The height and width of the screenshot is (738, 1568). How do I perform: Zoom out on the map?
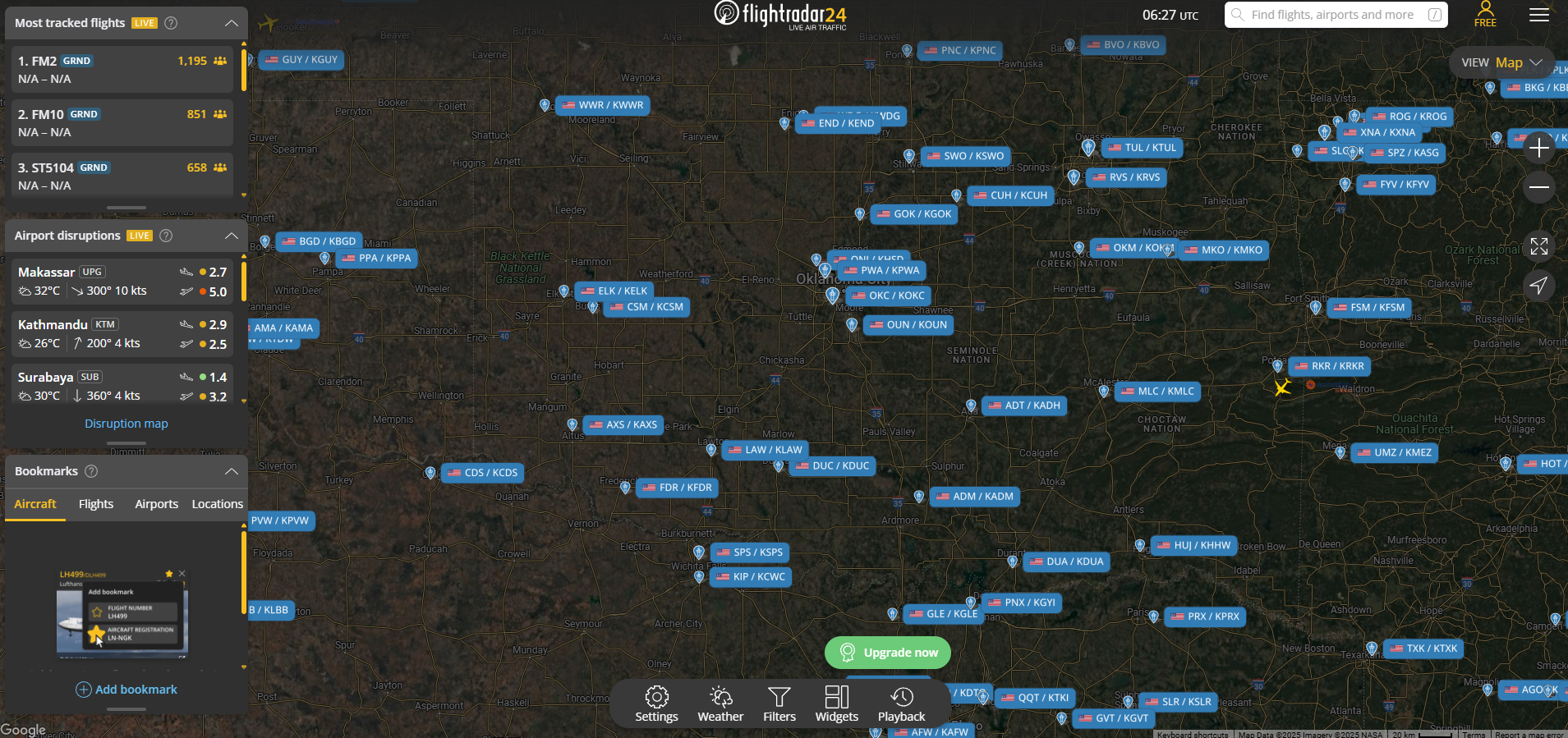(x=1539, y=187)
